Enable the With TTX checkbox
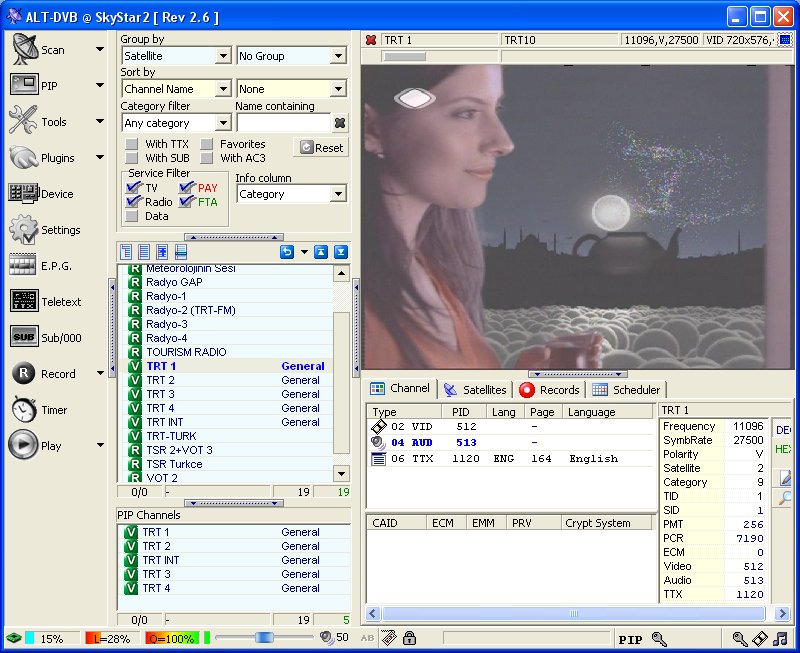Viewport: 800px width, 653px height. click(132, 144)
